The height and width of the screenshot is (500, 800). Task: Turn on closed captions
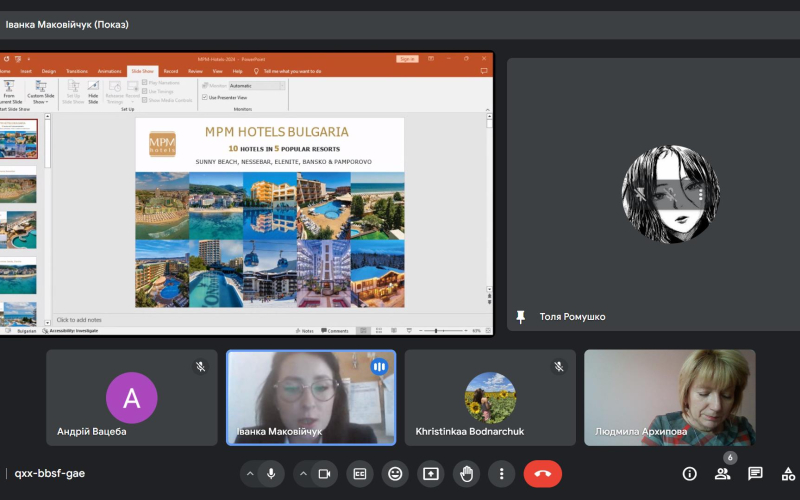(x=360, y=474)
